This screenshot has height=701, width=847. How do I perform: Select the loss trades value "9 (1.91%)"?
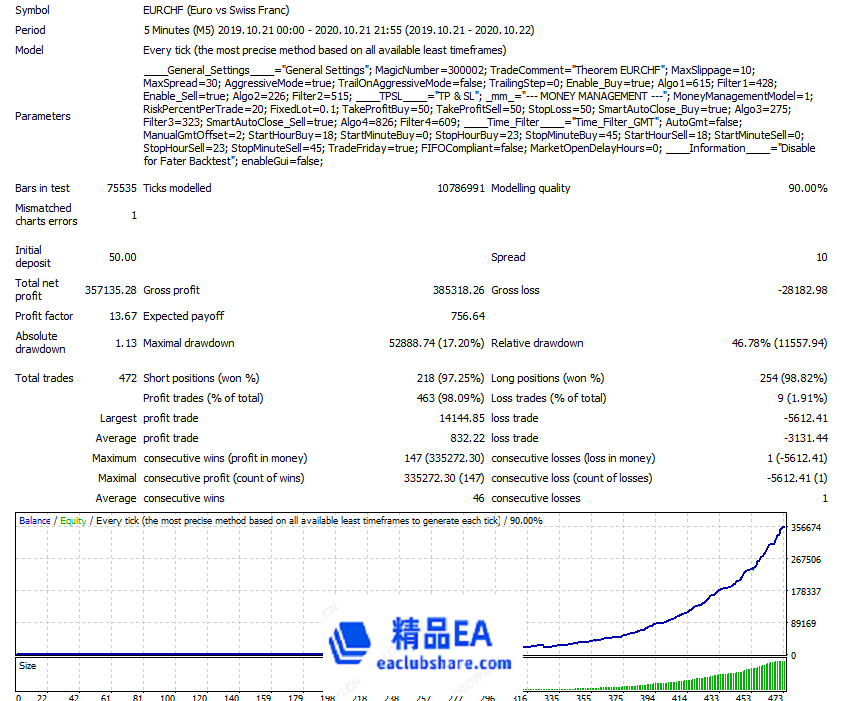tap(802, 399)
